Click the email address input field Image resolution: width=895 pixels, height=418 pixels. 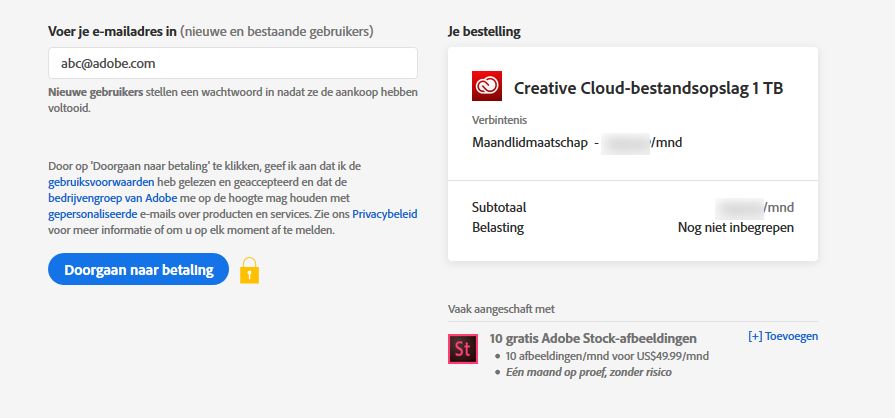[233, 63]
